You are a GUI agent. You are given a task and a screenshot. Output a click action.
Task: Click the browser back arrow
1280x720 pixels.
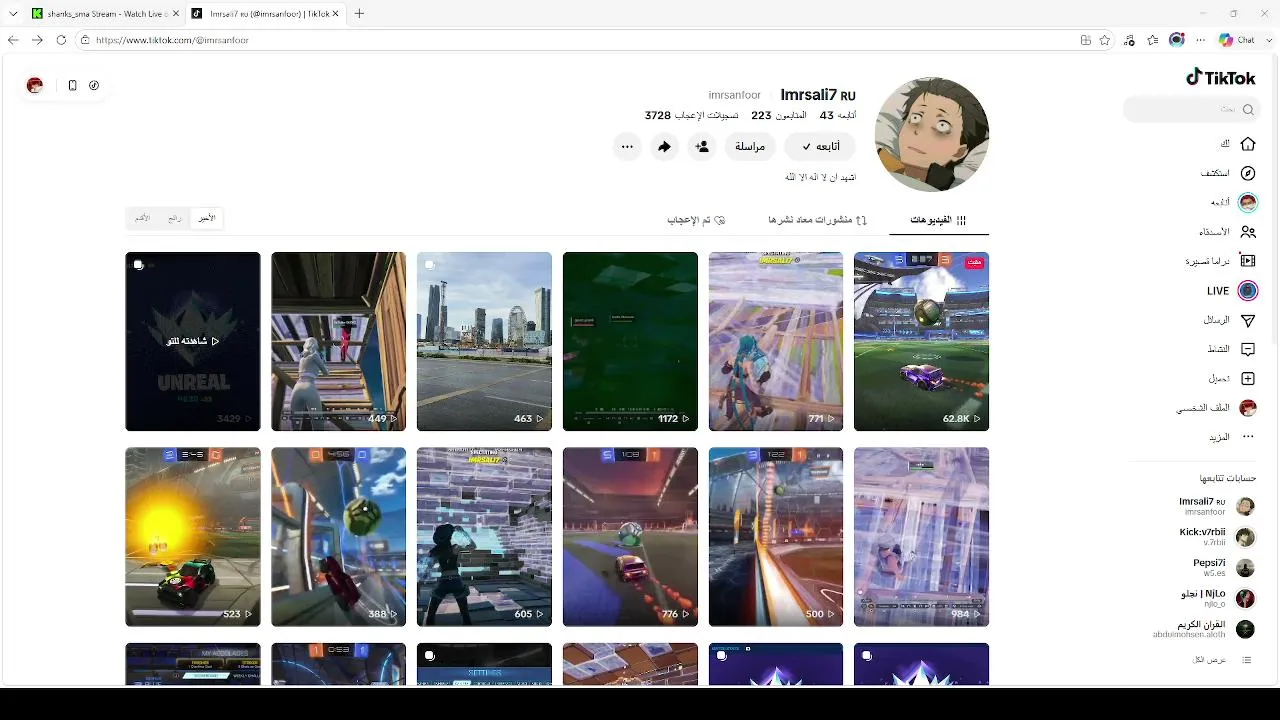tap(13, 40)
